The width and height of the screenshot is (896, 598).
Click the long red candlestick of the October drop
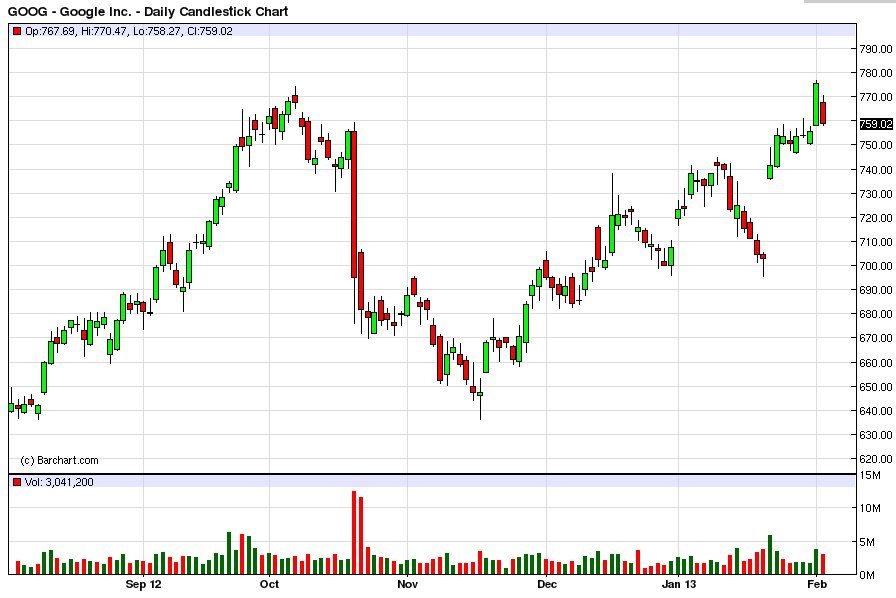(x=354, y=205)
